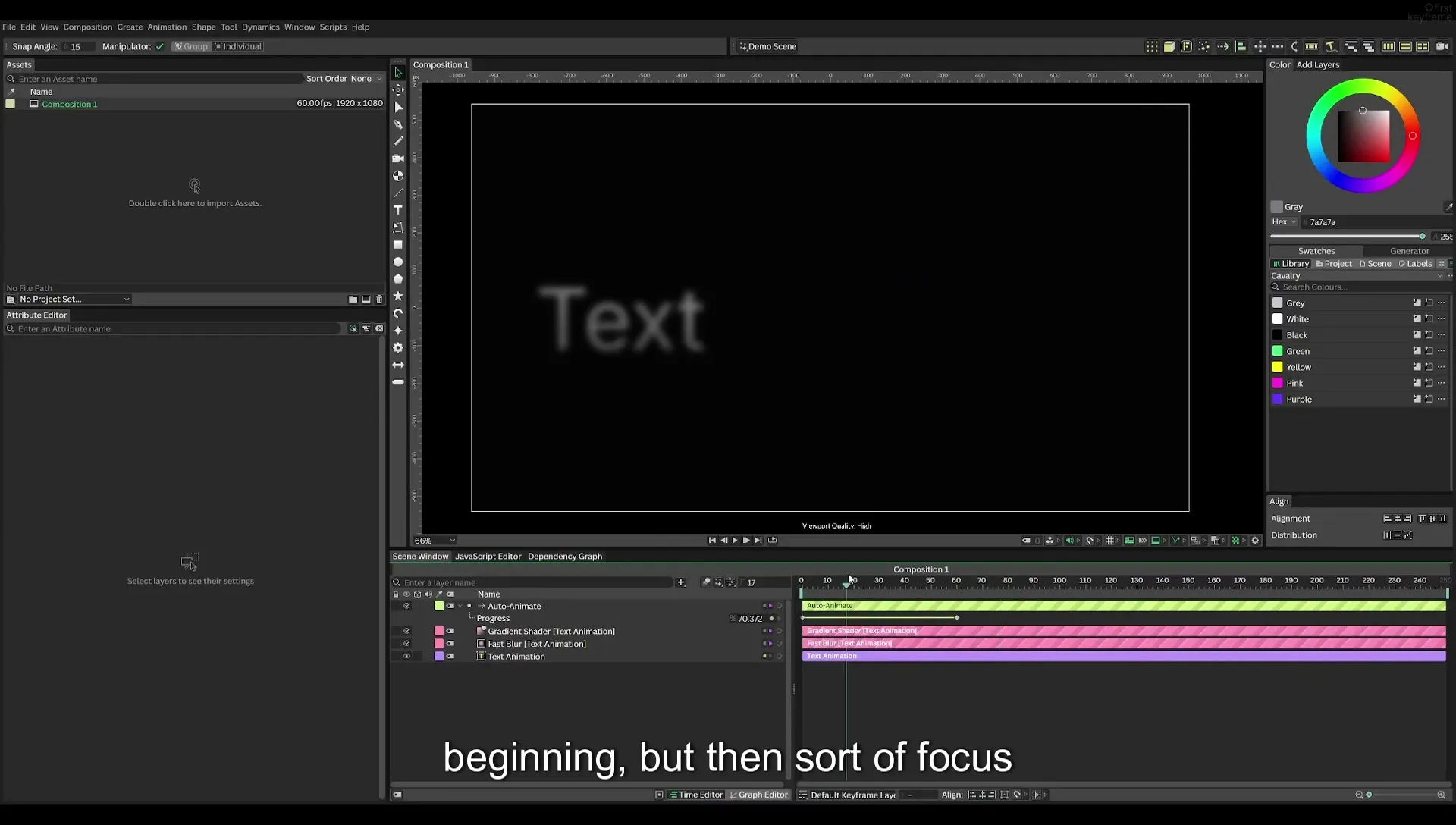Add a new layer with plus button
Screen dimensions: 1456x825
[681, 582]
